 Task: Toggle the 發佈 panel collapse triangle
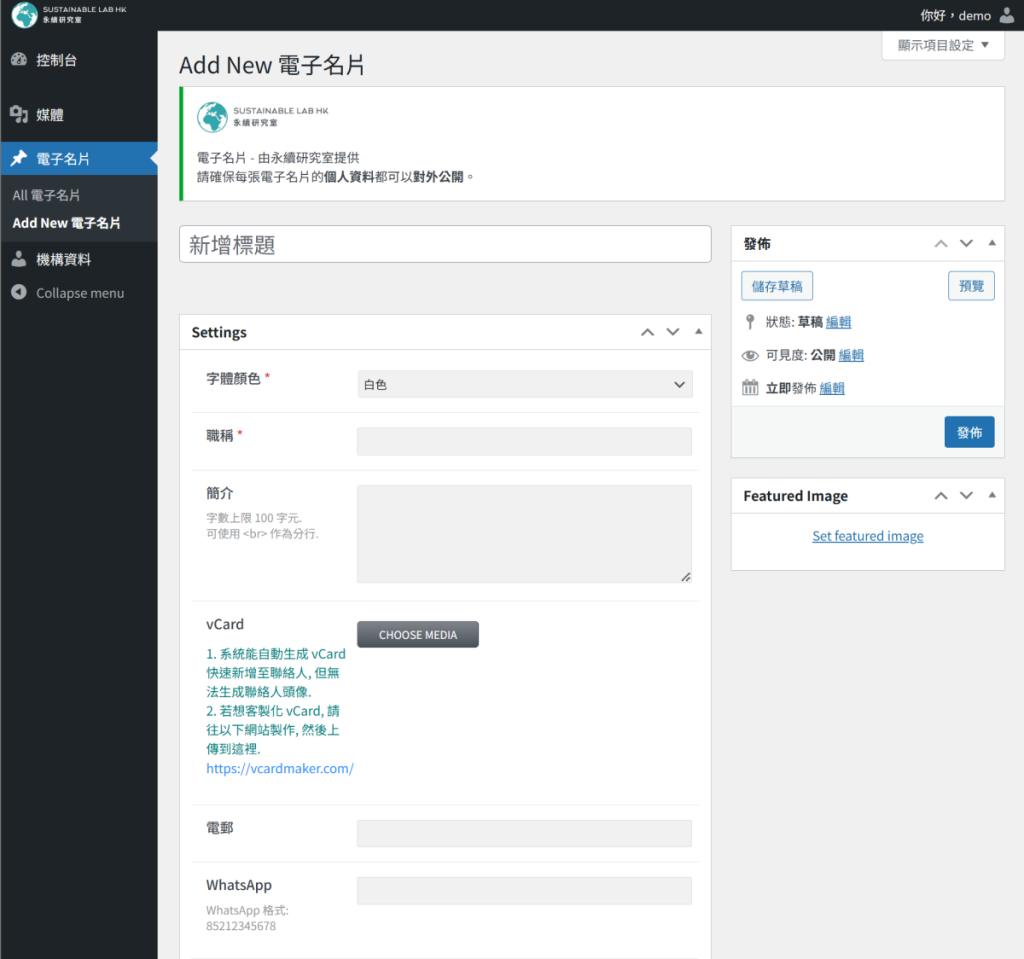click(992, 243)
